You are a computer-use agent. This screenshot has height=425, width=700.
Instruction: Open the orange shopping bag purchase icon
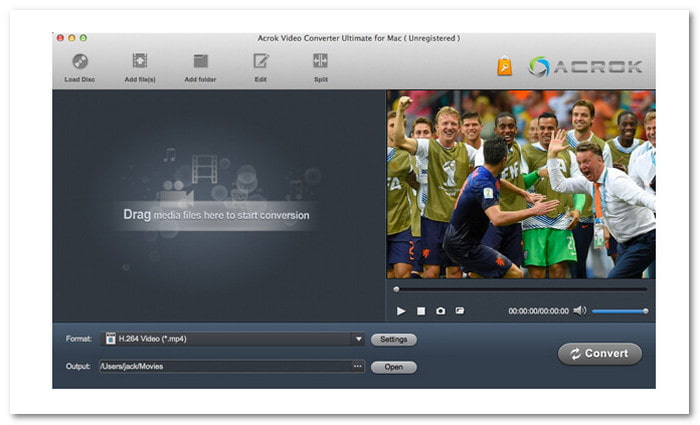(504, 66)
